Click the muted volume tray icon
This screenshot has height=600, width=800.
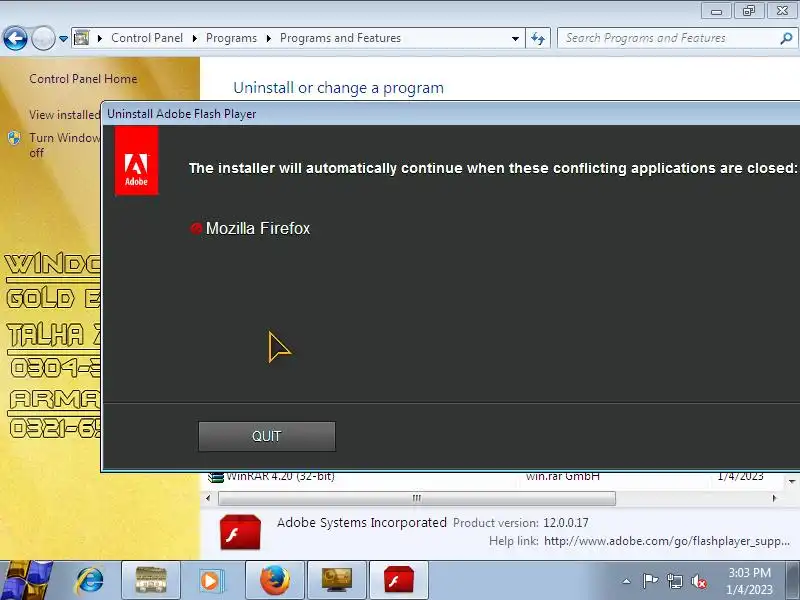[699, 582]
